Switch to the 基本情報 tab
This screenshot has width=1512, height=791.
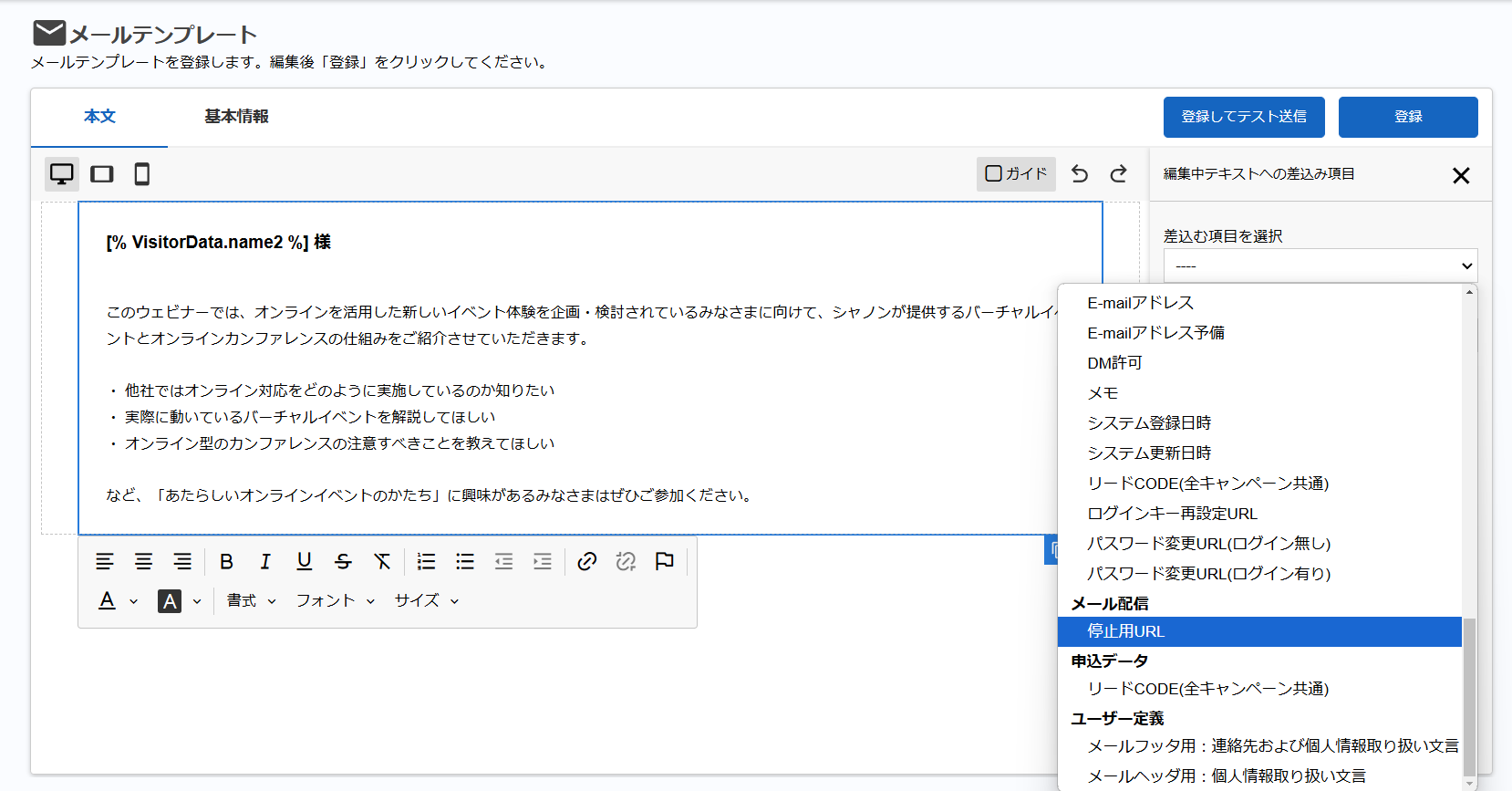(236, 117)
